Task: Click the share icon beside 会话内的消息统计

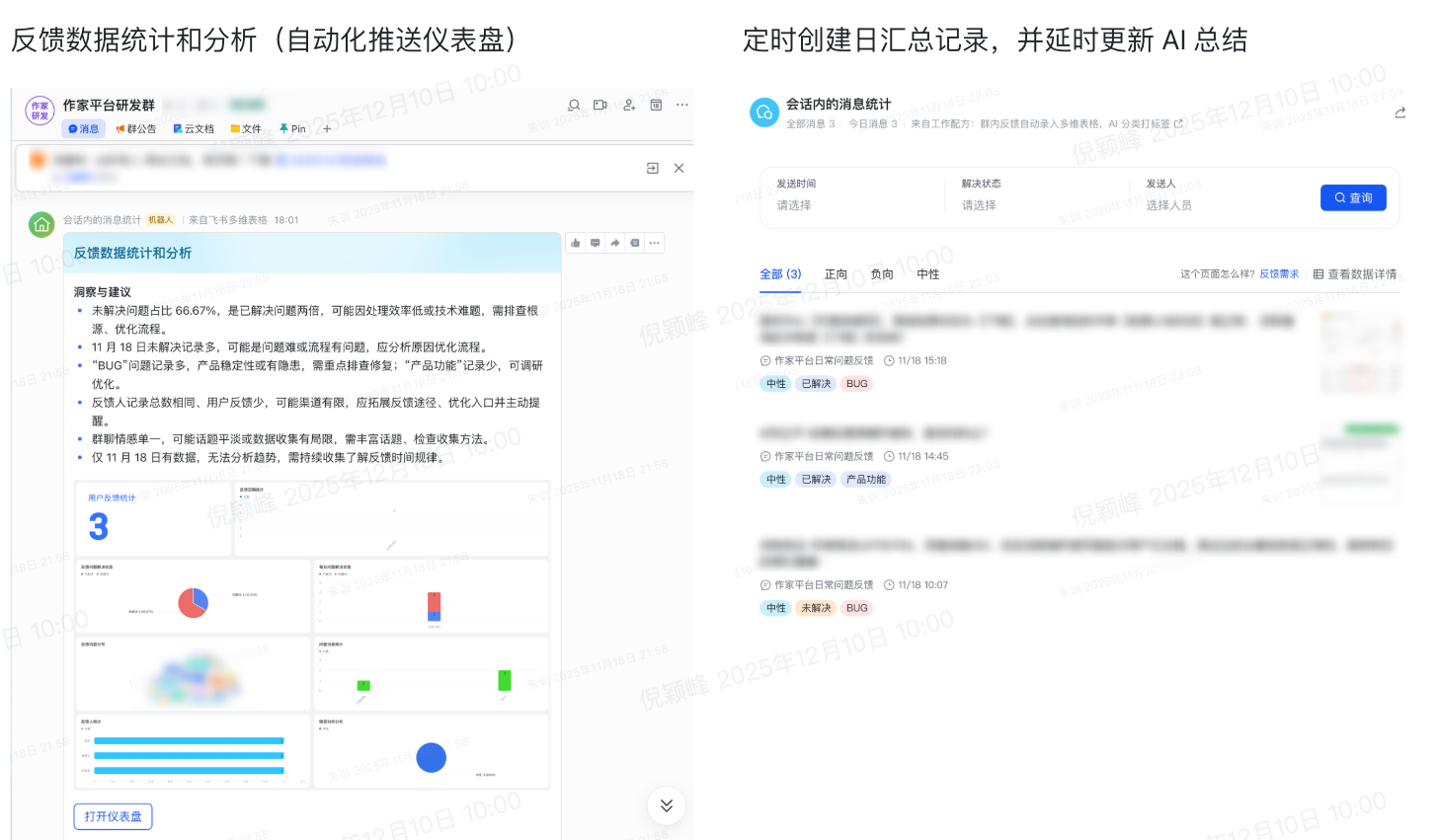Action: (x=1399, y=114)
